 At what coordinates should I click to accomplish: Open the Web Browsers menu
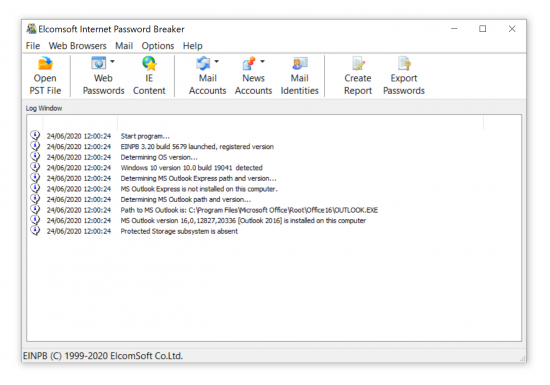pyautogui.click(x=78, y=46)
